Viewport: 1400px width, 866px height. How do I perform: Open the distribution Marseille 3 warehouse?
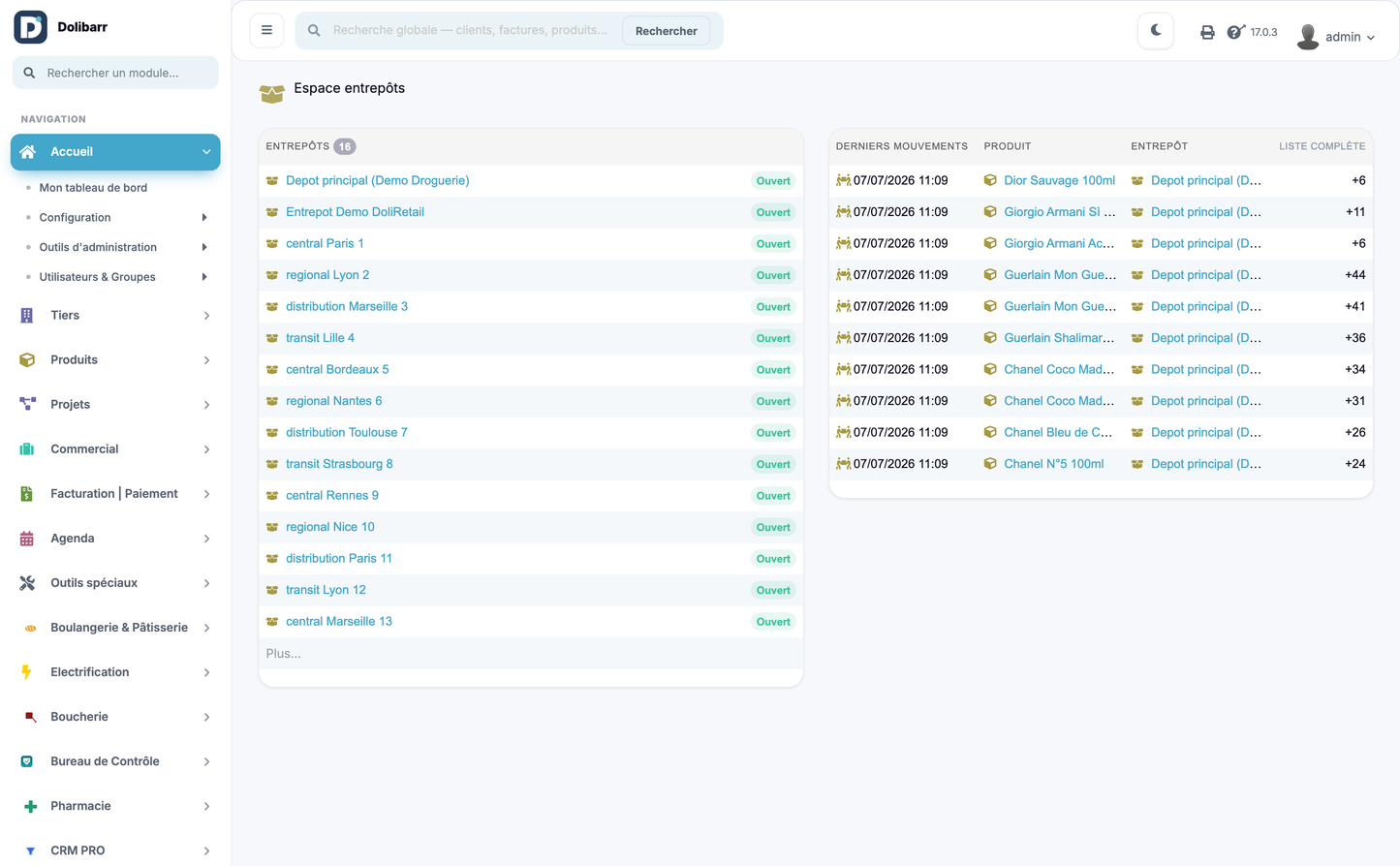[347, 306]
